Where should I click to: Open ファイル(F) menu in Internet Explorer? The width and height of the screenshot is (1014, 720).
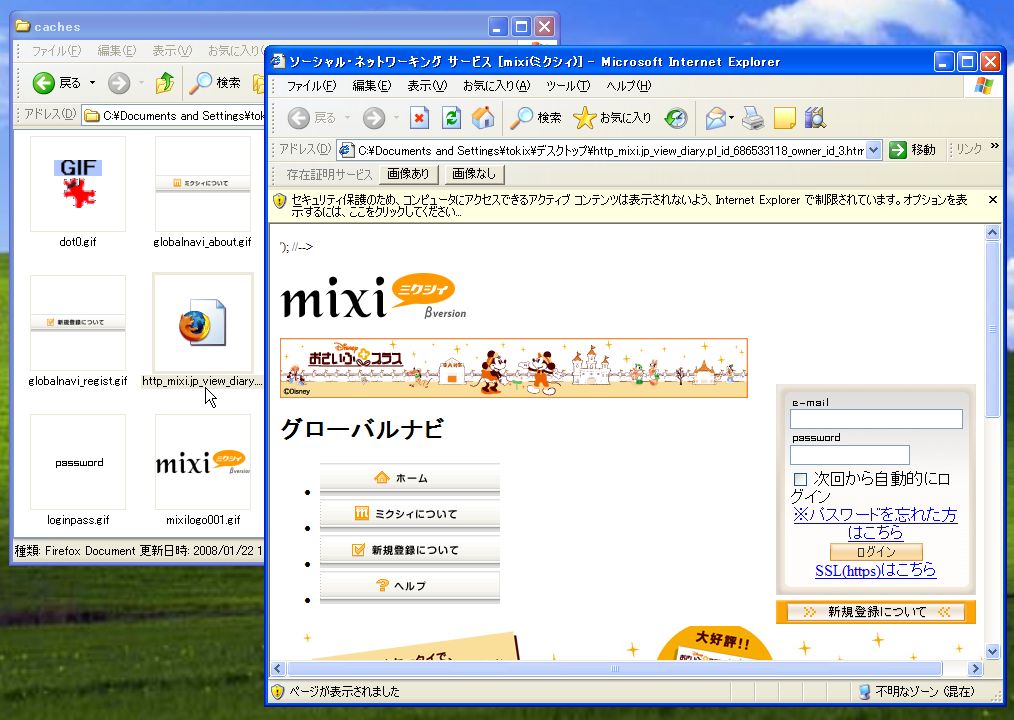point(312,85)
